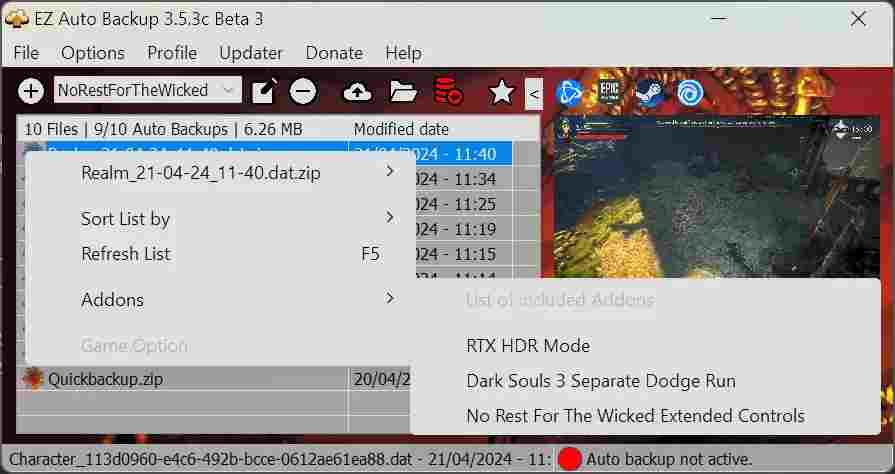Click the Character .dat file status bar entry
This screenshot has height=474, width=895.
(x=279, y=459)
